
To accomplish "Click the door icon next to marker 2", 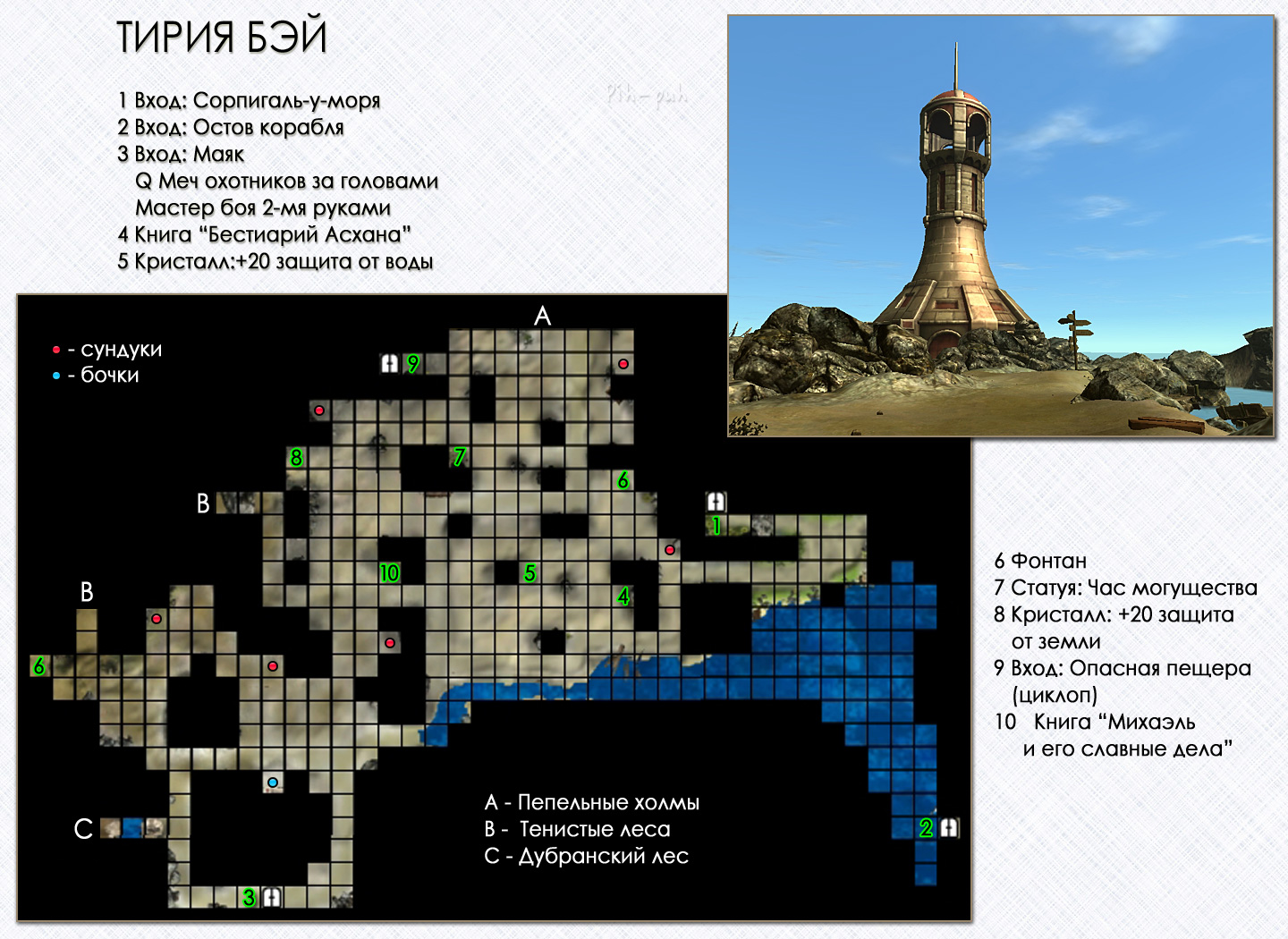I will (949, 828).
